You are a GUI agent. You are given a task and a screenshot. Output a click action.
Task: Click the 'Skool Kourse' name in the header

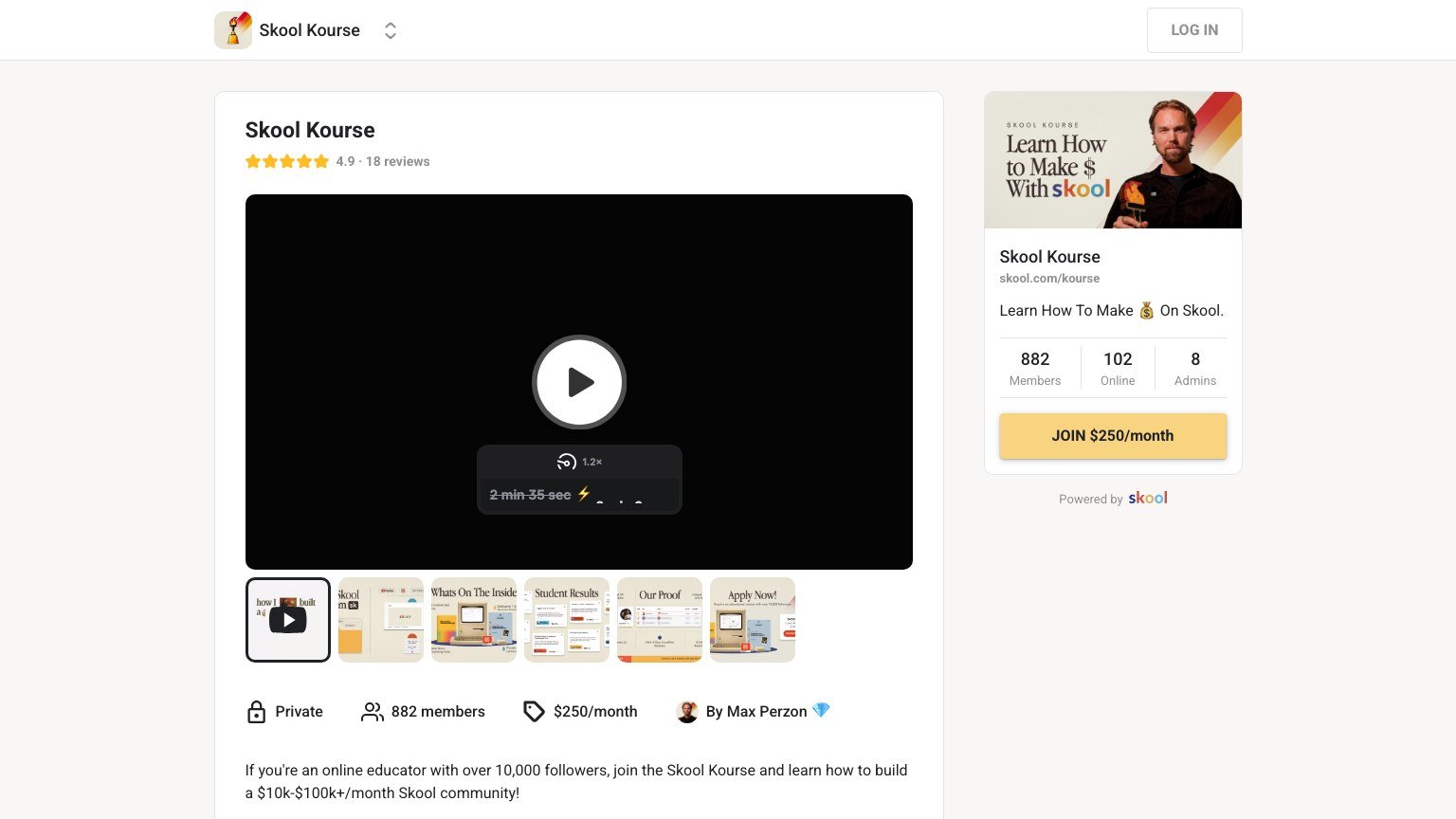point(310,30)
